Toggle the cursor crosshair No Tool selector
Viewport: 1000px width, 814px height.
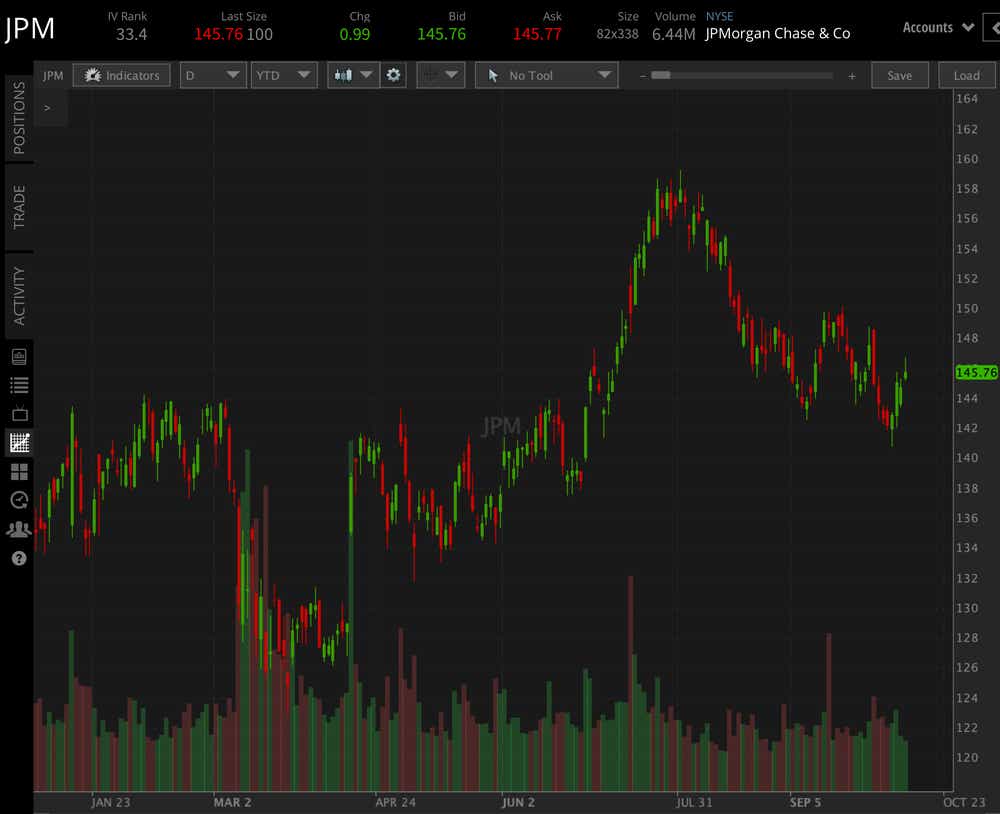point(546,75)
